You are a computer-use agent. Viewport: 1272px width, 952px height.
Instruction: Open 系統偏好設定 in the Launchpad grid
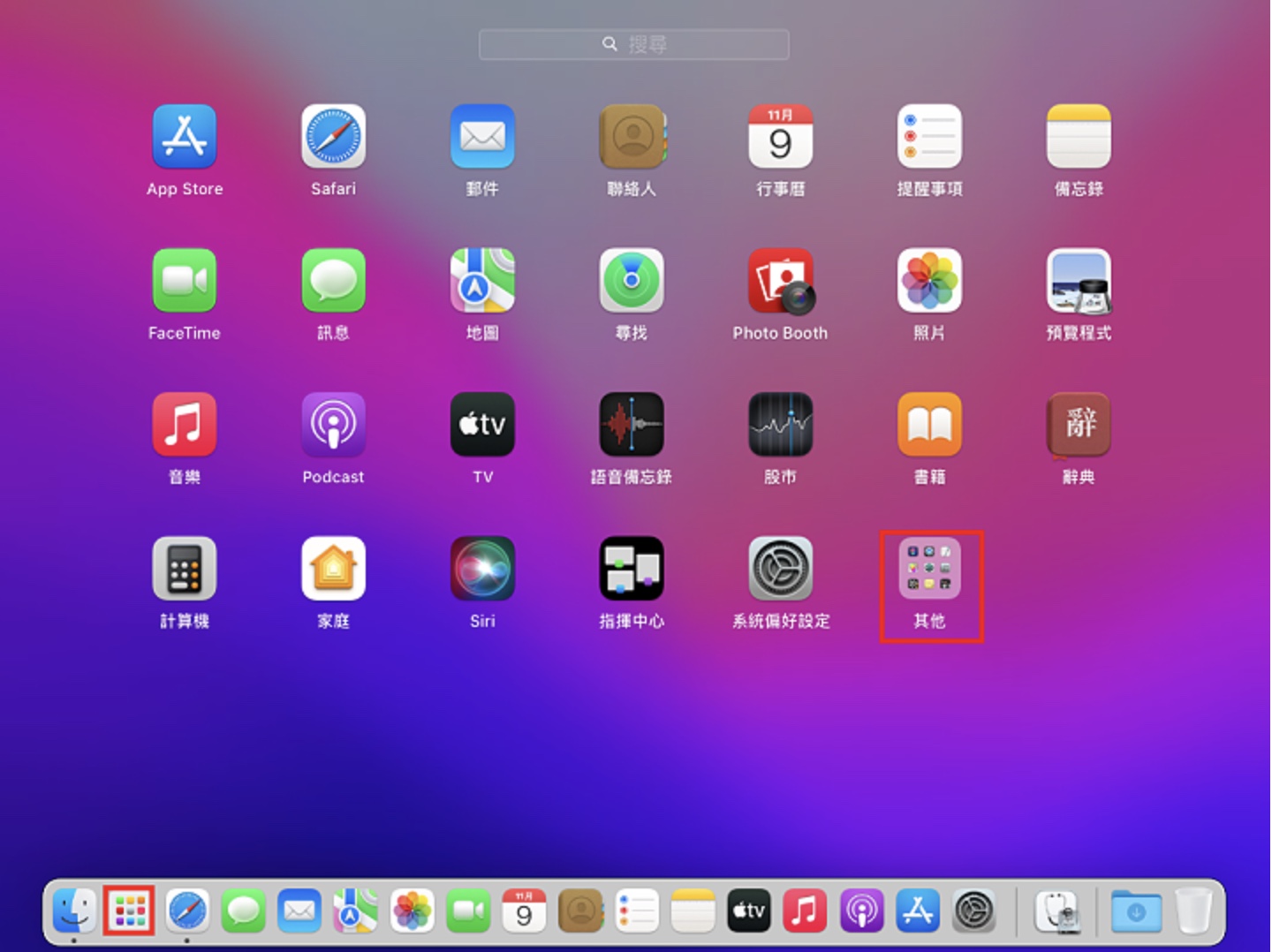point(780,569)
